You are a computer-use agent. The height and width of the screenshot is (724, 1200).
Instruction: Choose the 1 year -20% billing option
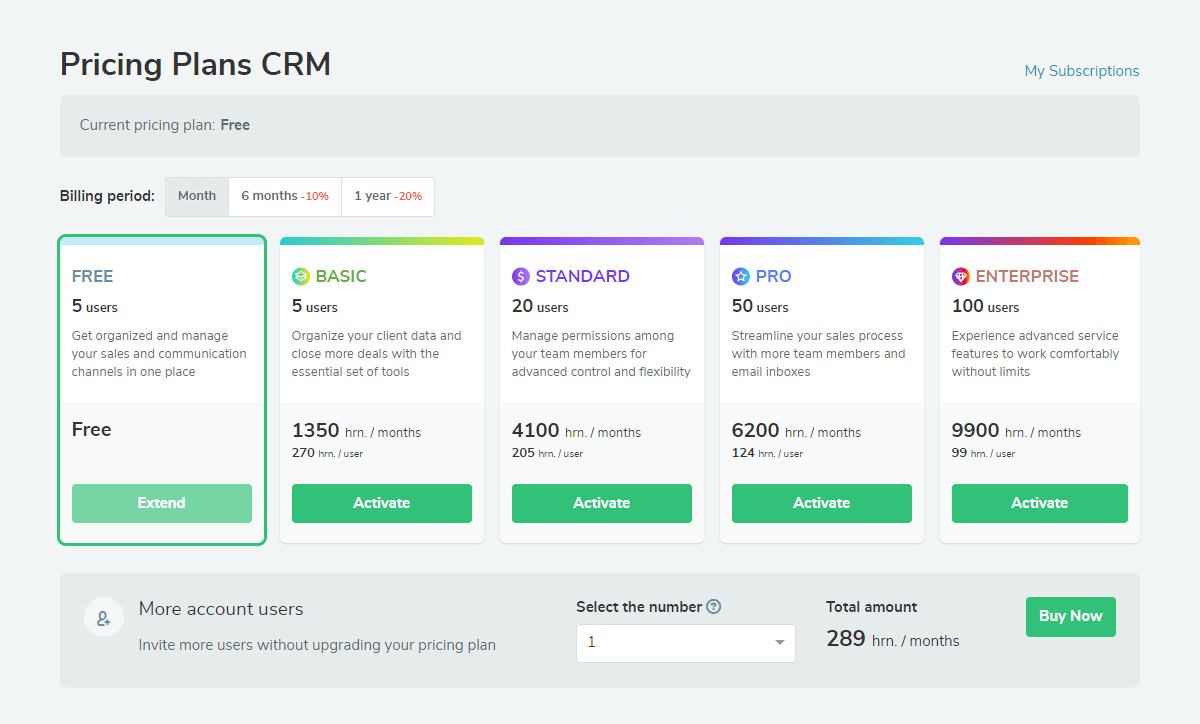388,196
